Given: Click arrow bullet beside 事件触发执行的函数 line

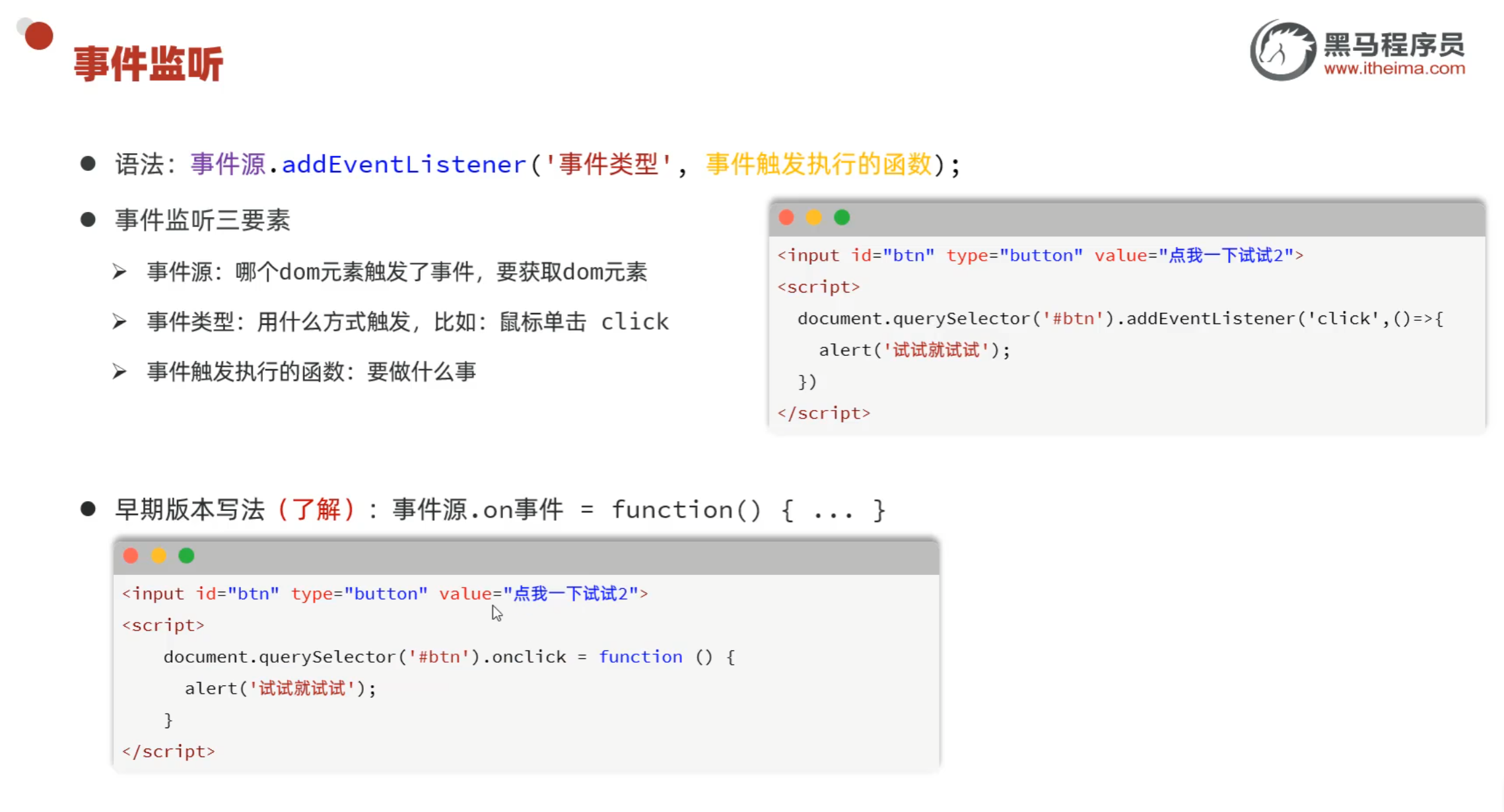Looking at the screenshot, I should [120, 372].
